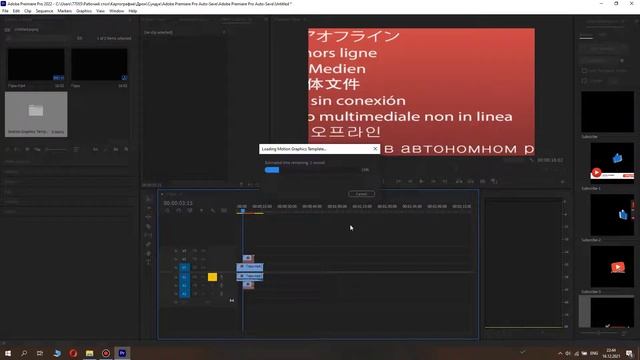Step forward one frame in Program monitor

pos(433,181)
